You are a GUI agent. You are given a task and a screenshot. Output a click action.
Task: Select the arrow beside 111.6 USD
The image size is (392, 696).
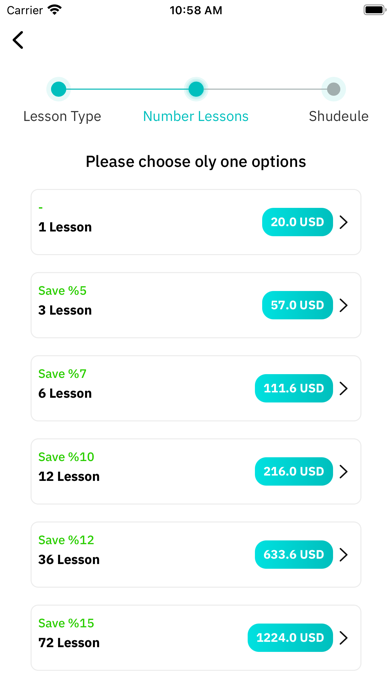click(343, 388)
